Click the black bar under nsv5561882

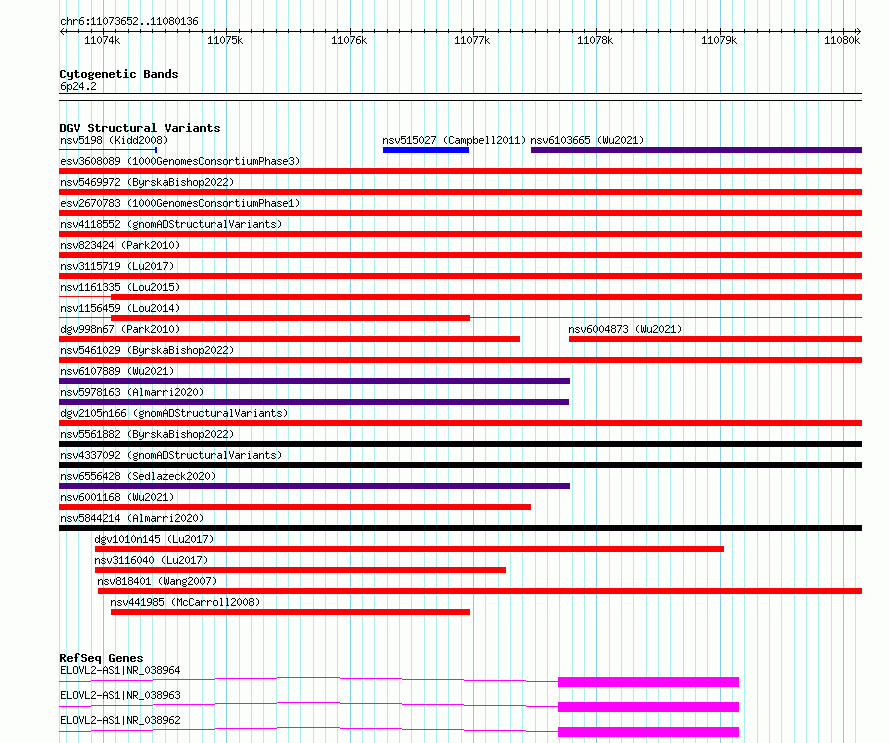460,444
